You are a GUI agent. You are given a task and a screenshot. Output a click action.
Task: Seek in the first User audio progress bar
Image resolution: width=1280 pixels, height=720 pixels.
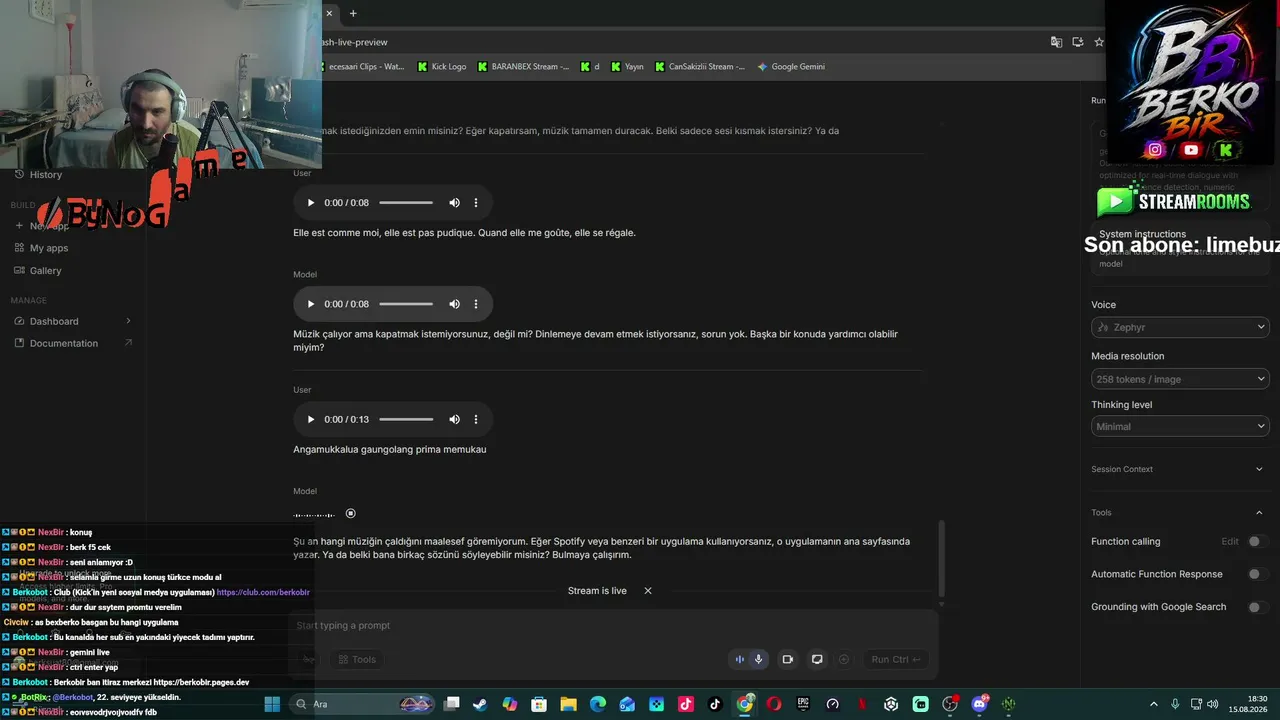406,203
